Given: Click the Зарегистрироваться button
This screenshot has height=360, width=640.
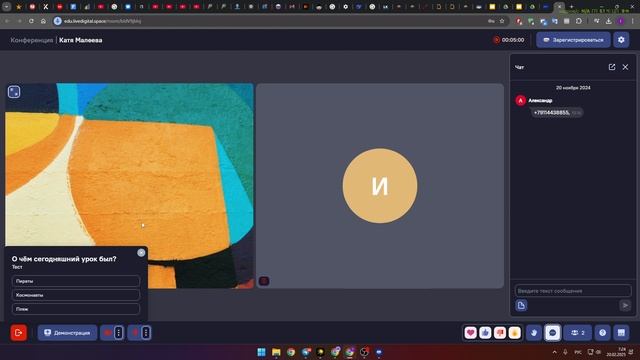Looking at the screenshot, I should pos(573,40).
